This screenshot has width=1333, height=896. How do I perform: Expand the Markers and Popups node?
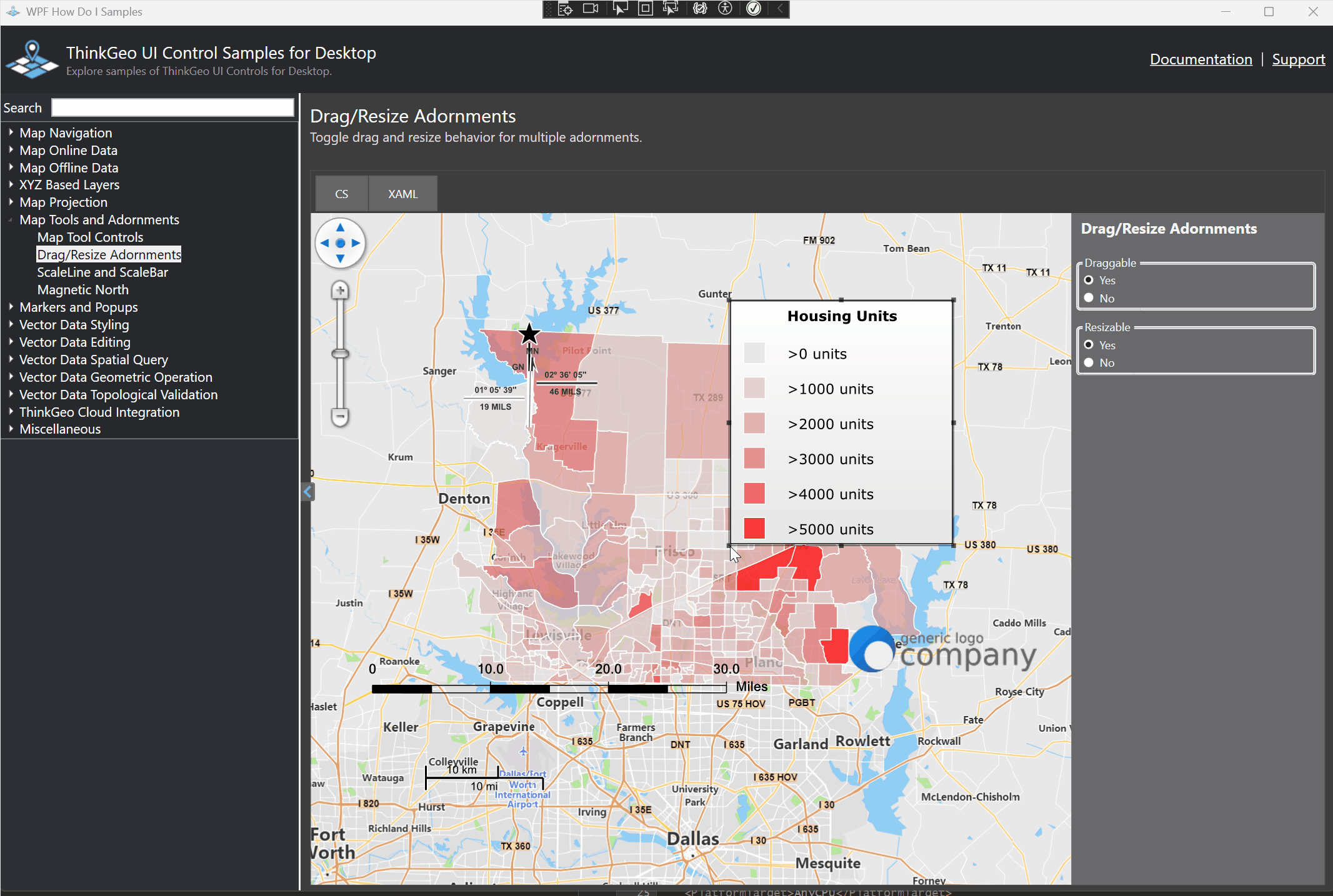11,307
